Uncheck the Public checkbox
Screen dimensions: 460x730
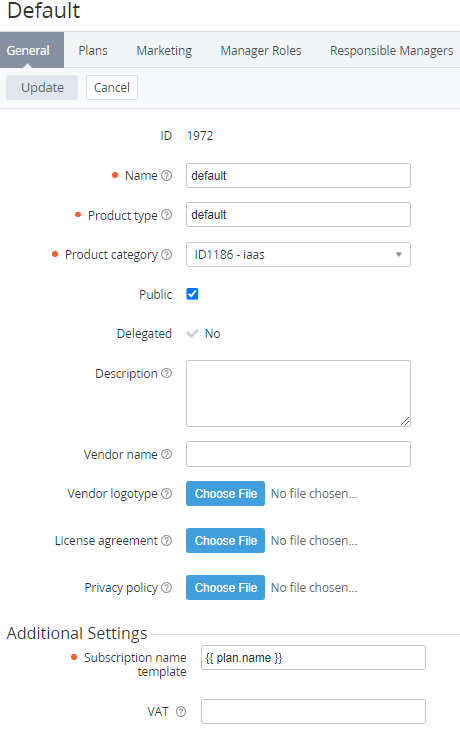(192, 294)
